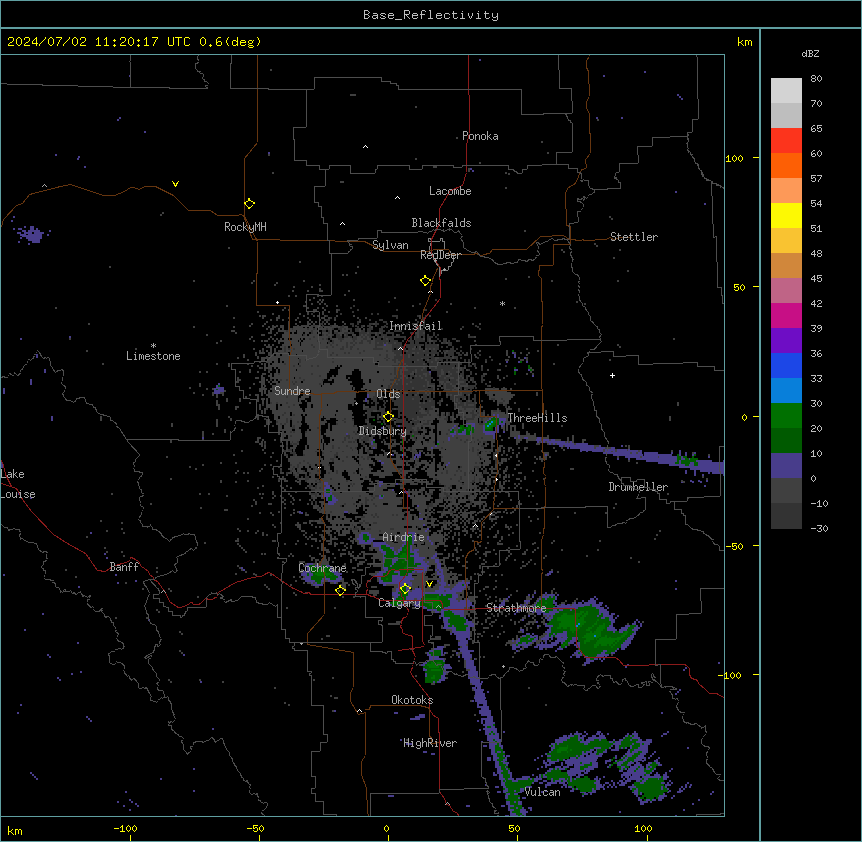The image size is (862, 842).
Task: Click the -50 tick on right axis
Action: point(734,546)
